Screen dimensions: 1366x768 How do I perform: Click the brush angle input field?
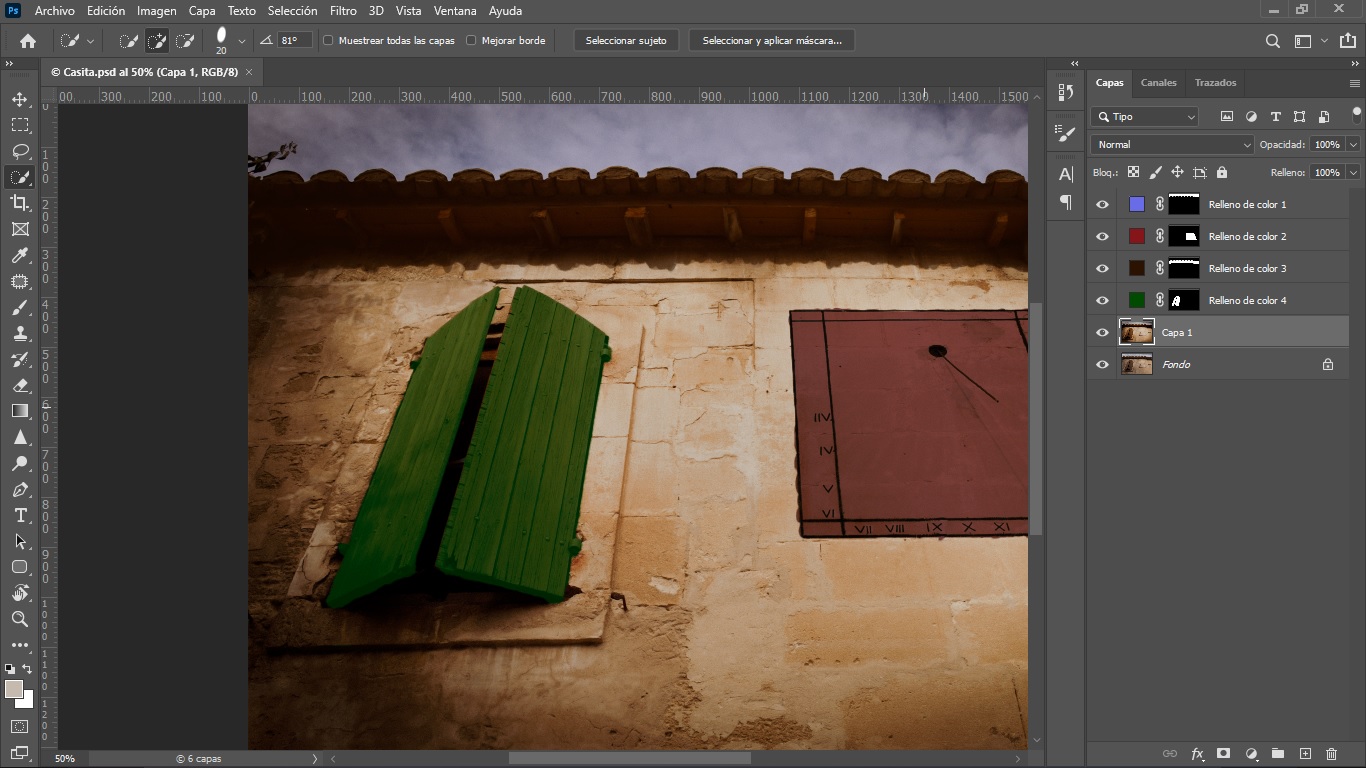(x=295, y=41)
